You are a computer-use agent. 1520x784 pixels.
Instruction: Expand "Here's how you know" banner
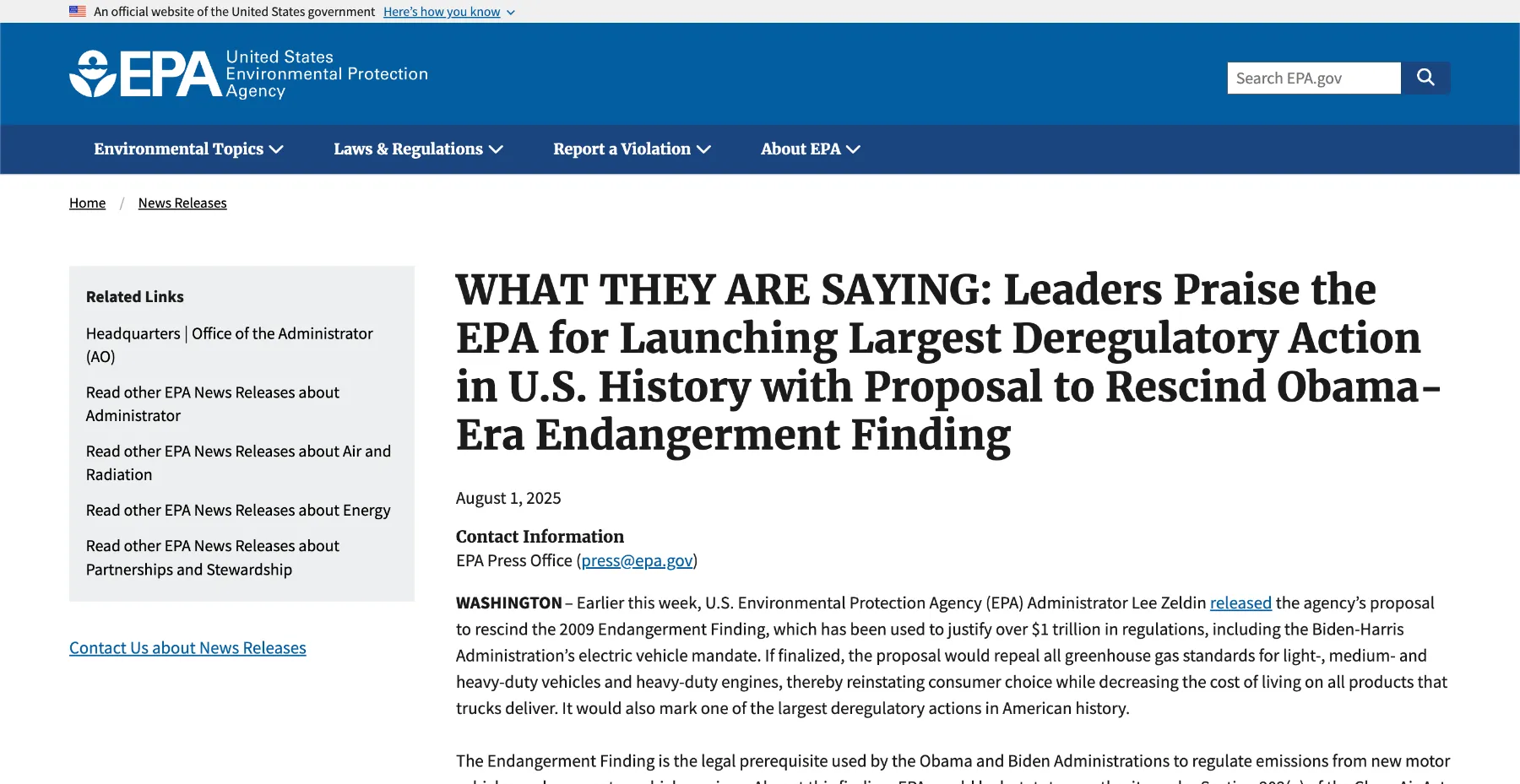pos(448,12)
